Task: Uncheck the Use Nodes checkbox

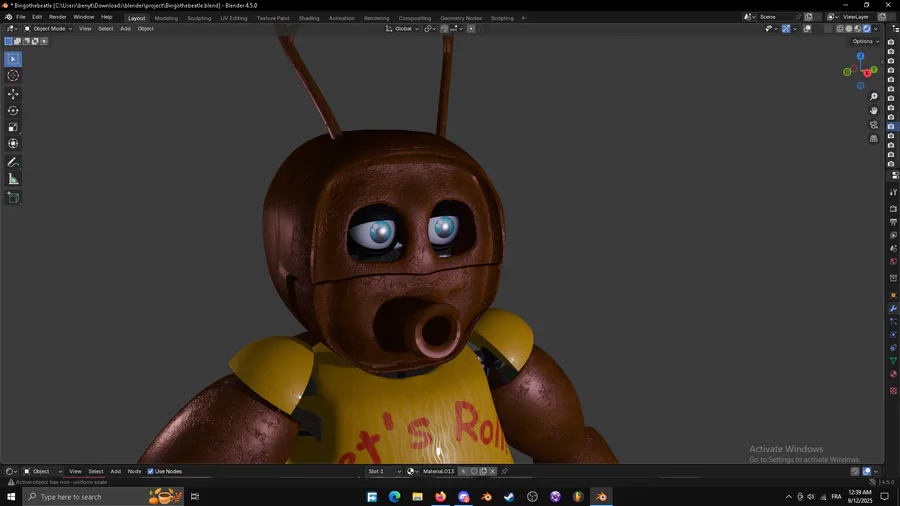Action: 151,471
